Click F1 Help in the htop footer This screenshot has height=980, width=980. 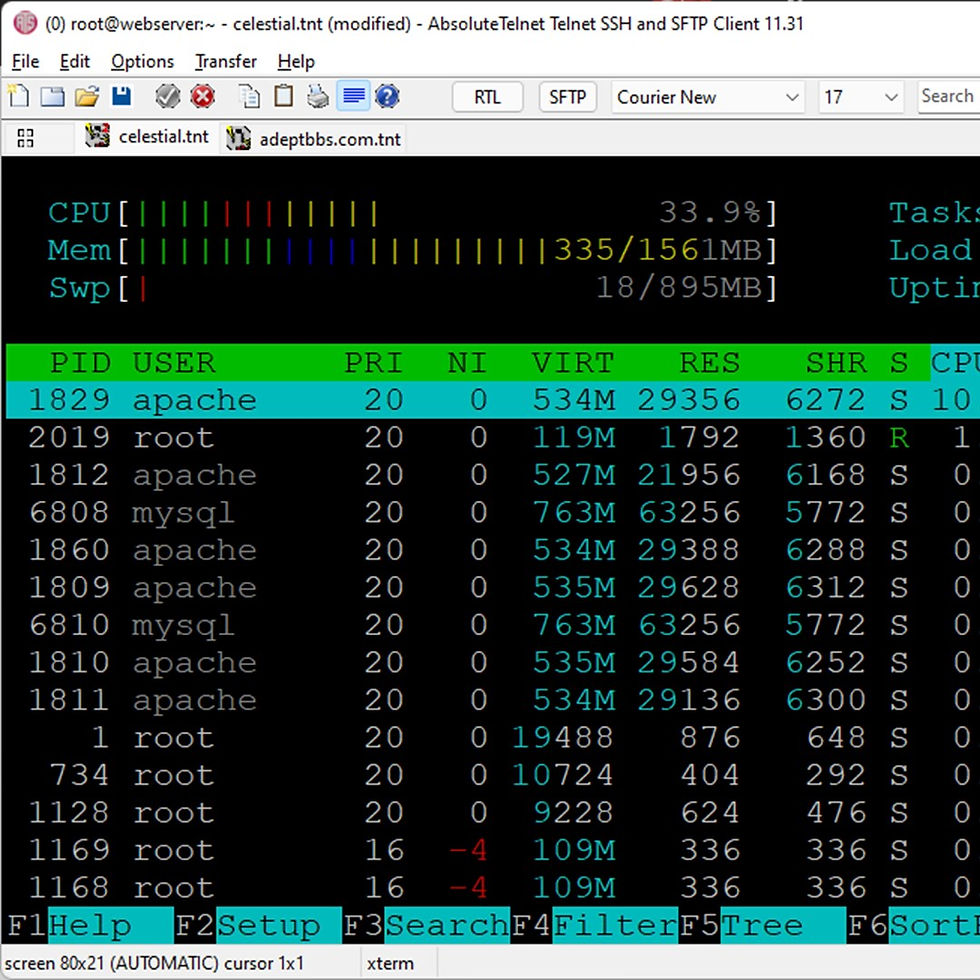[x=90, y=925]
